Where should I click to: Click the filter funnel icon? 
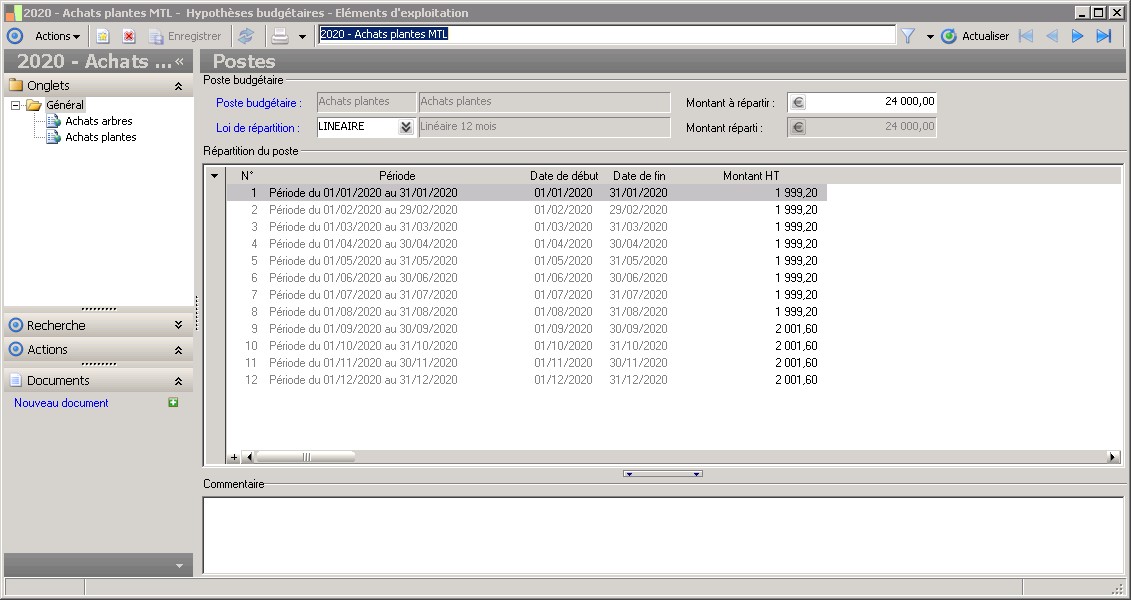point(908,36)
